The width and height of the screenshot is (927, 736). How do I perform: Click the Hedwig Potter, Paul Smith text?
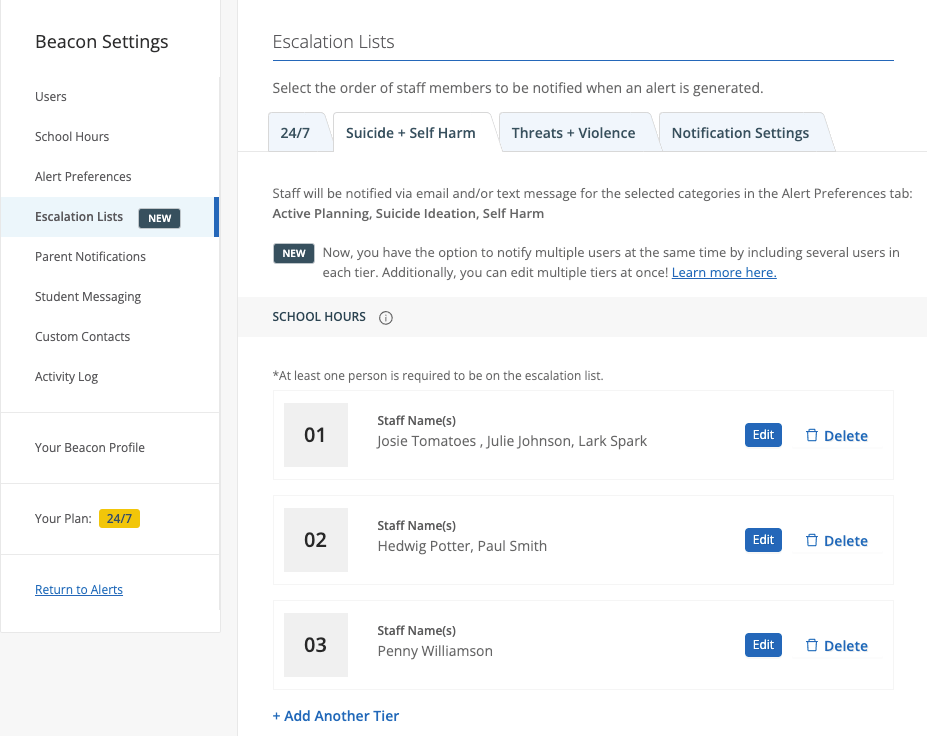pos(462,546)
